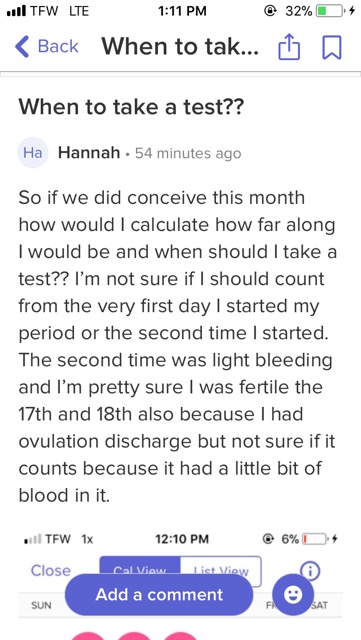This screenshot has height=640, width=361.
Task: Switch to List View tab
Action: (x=221, y=571)
